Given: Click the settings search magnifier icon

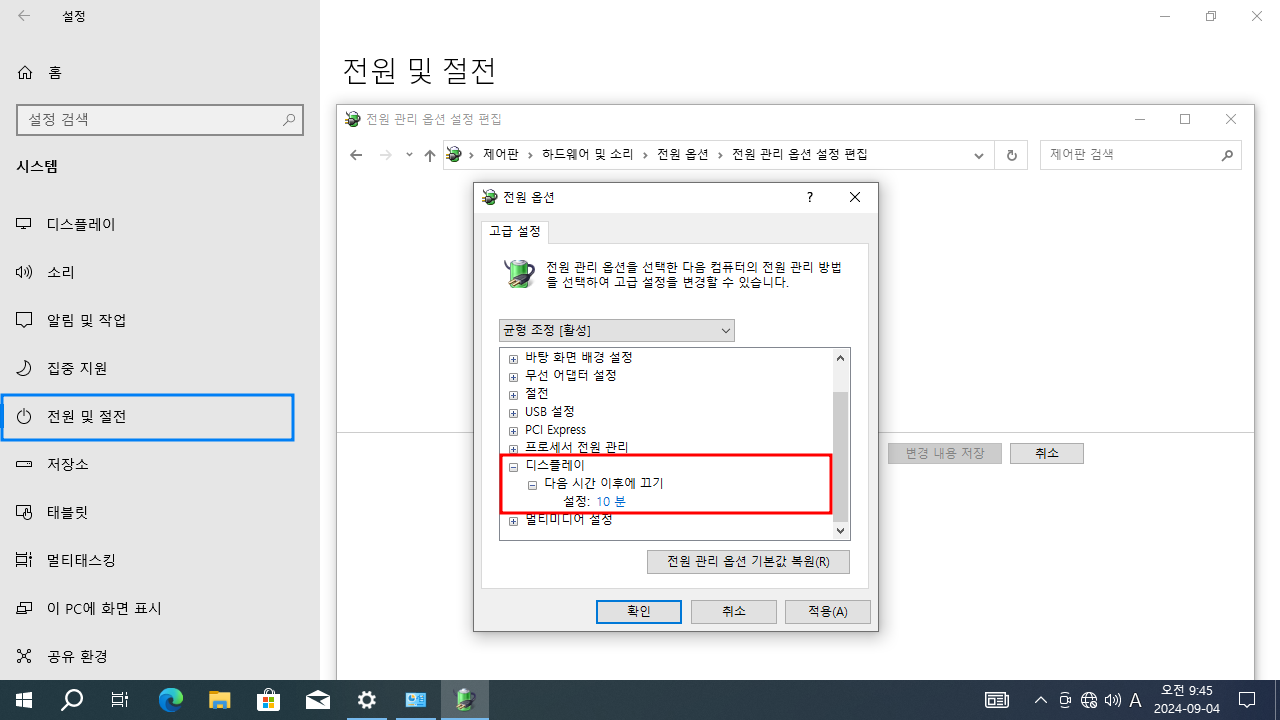Looking at the screenshot, I should click(289, 120).
